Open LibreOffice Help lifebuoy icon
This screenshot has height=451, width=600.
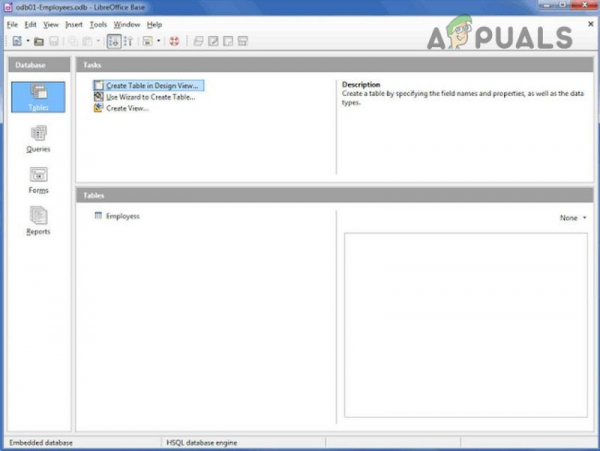click(174, 41)
